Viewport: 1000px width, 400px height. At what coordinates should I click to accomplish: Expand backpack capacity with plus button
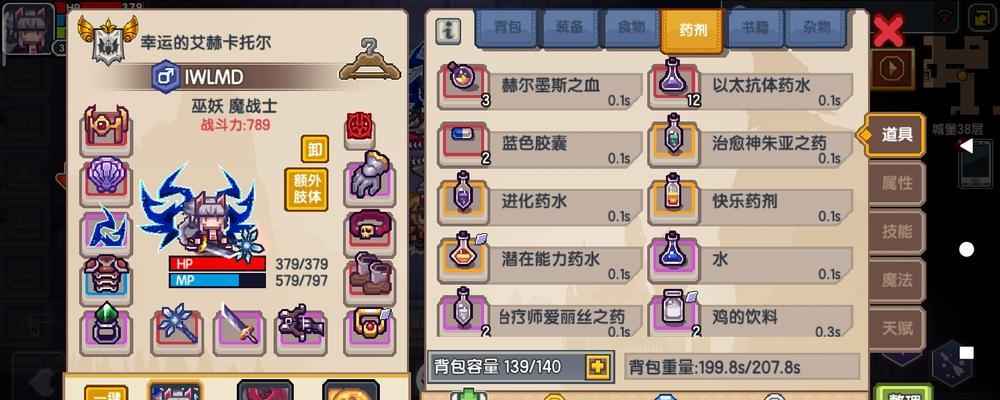click(597, 367)
